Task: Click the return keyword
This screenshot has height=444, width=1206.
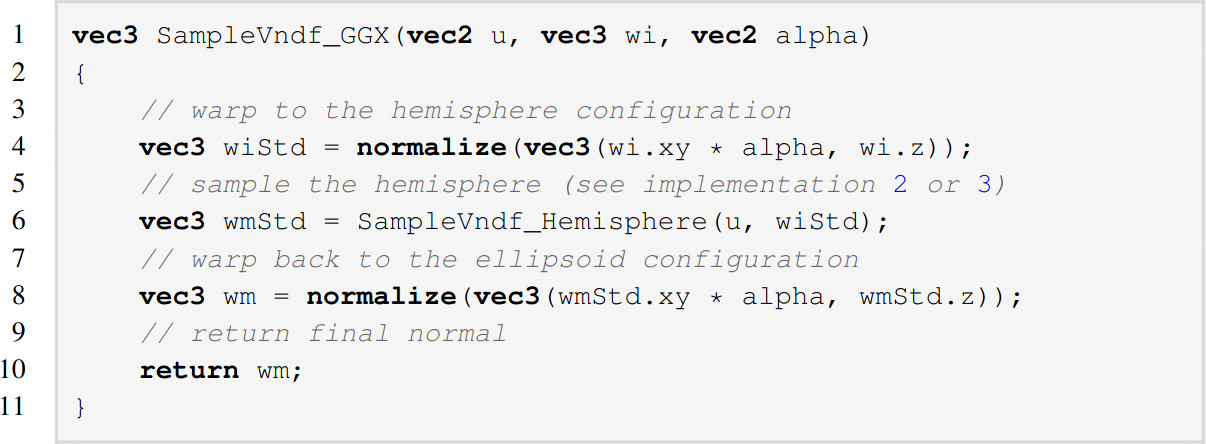Action: click(188, 370)
